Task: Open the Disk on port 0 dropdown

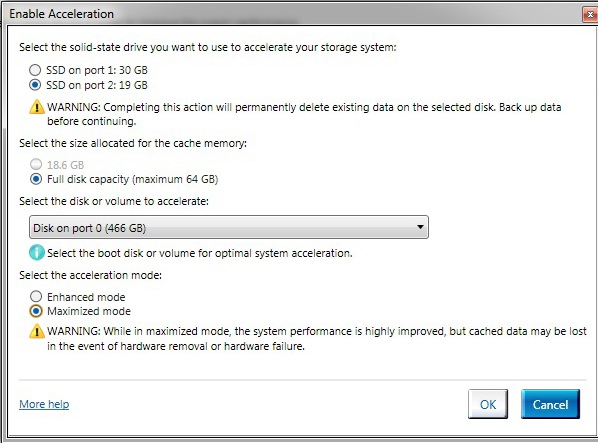Action: coord(229,227)
